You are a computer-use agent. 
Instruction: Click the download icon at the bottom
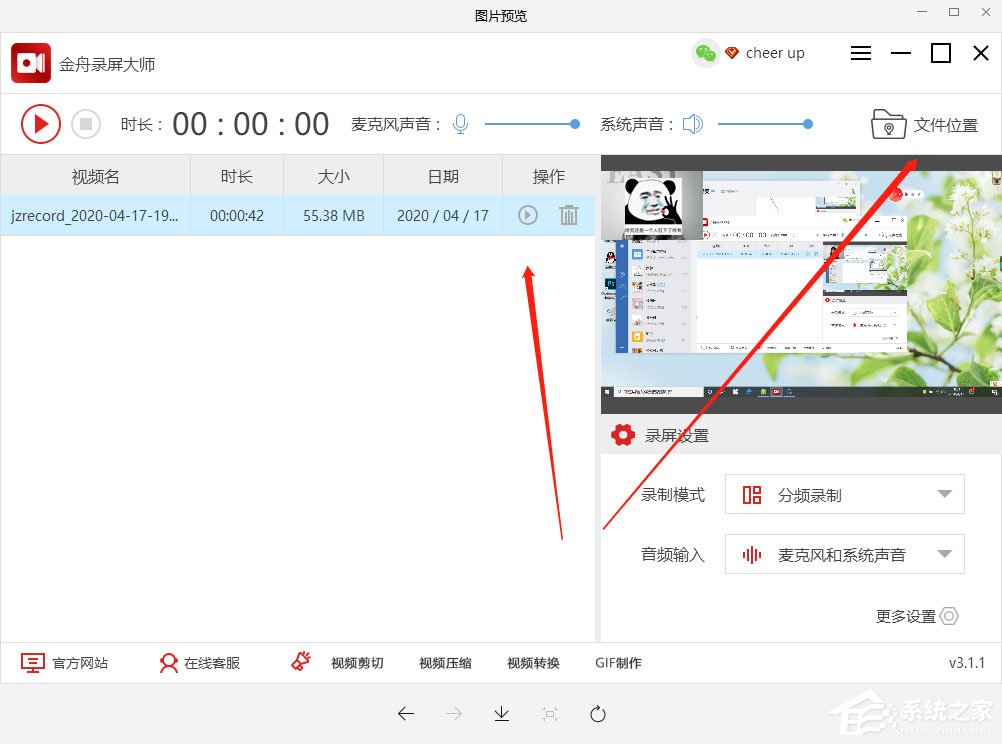501,713
